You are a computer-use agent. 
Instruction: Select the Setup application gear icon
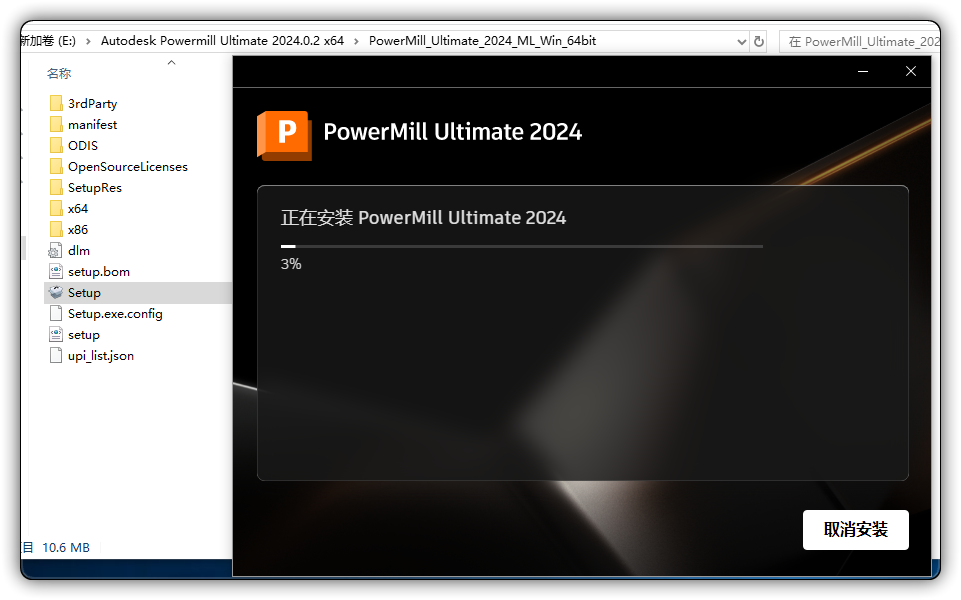click(x=56, y=292)
